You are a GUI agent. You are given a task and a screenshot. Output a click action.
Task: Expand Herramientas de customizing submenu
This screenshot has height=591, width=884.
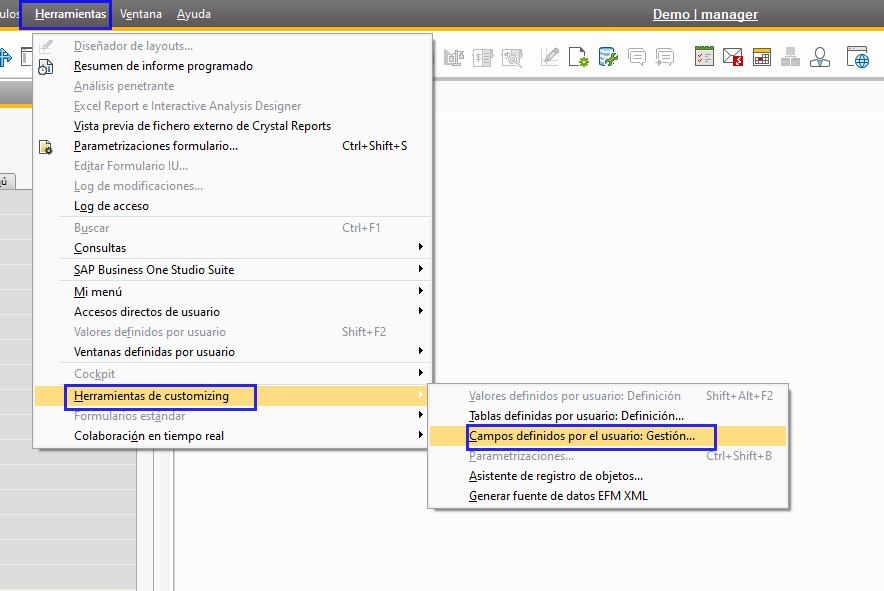click(421, 395)
